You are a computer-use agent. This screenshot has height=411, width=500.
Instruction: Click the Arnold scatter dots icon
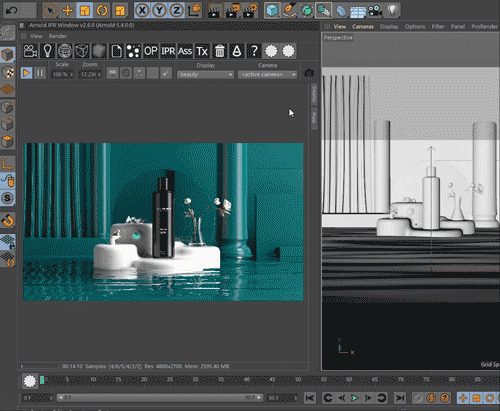point(133,51)
